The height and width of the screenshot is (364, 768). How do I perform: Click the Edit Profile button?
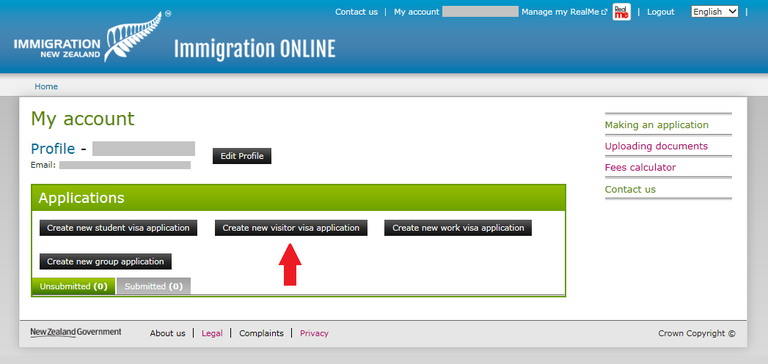(242, 156)
